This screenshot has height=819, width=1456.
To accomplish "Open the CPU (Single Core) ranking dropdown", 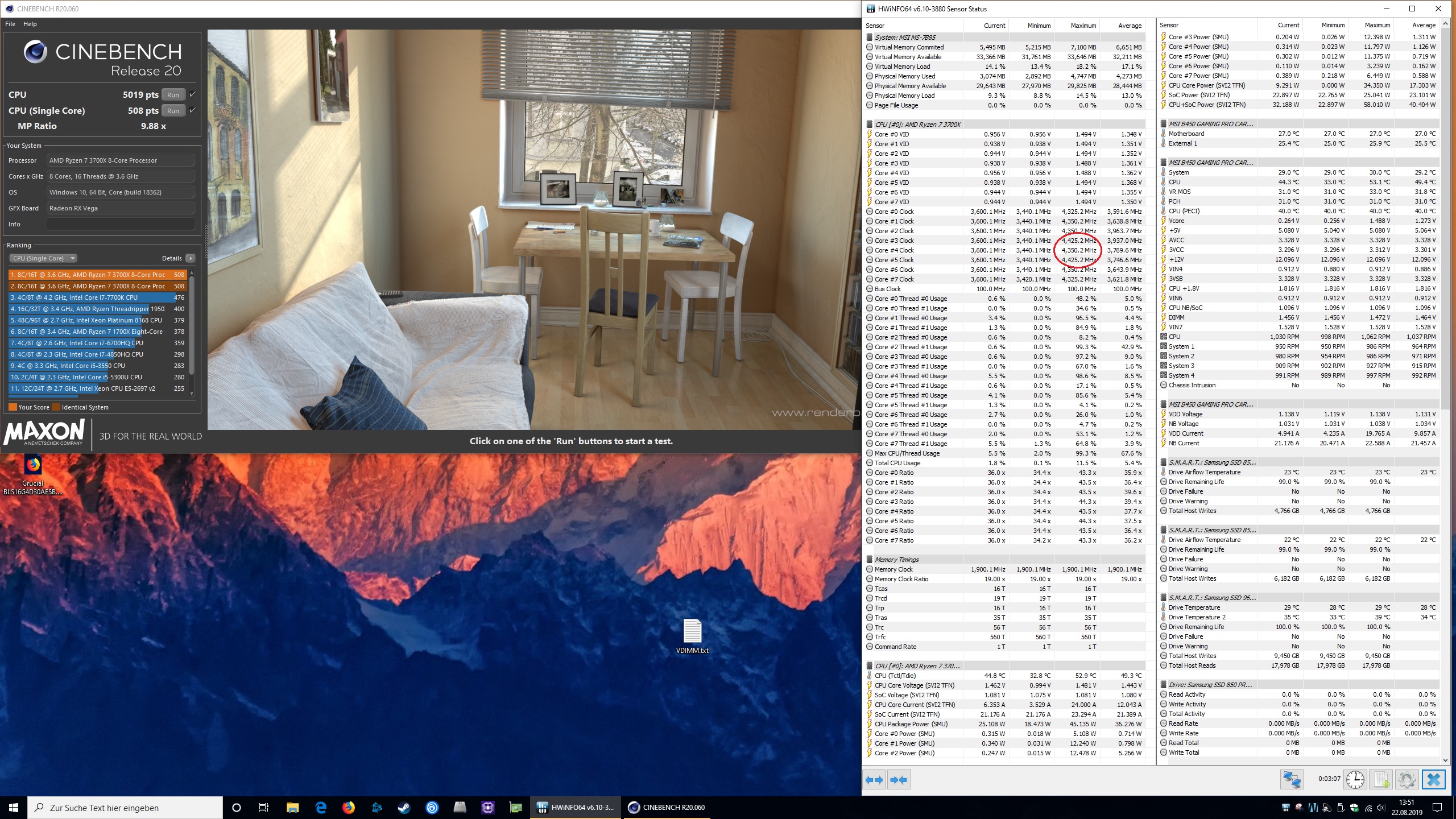I will (43, 258).
